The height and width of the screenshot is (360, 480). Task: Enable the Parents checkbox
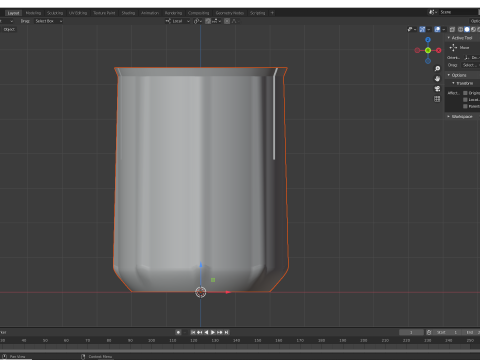pyautogui.click(x=465, y=106)
